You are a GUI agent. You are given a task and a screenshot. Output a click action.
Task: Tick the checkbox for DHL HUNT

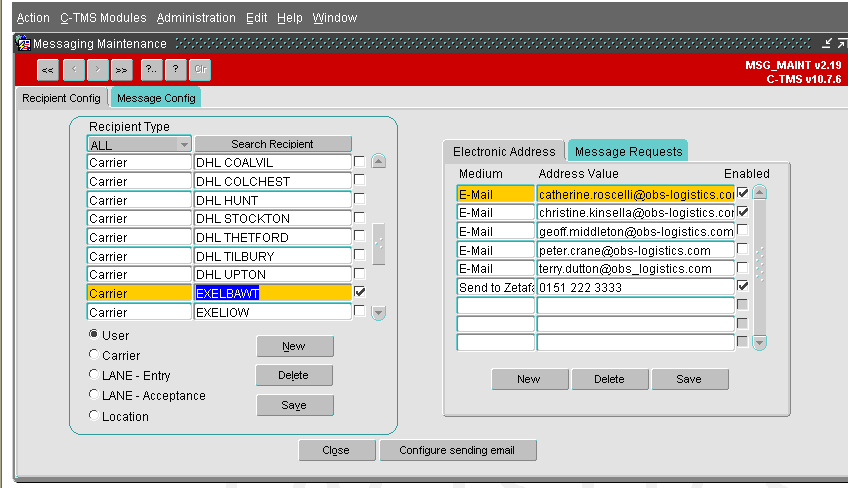tap(359, 199)
